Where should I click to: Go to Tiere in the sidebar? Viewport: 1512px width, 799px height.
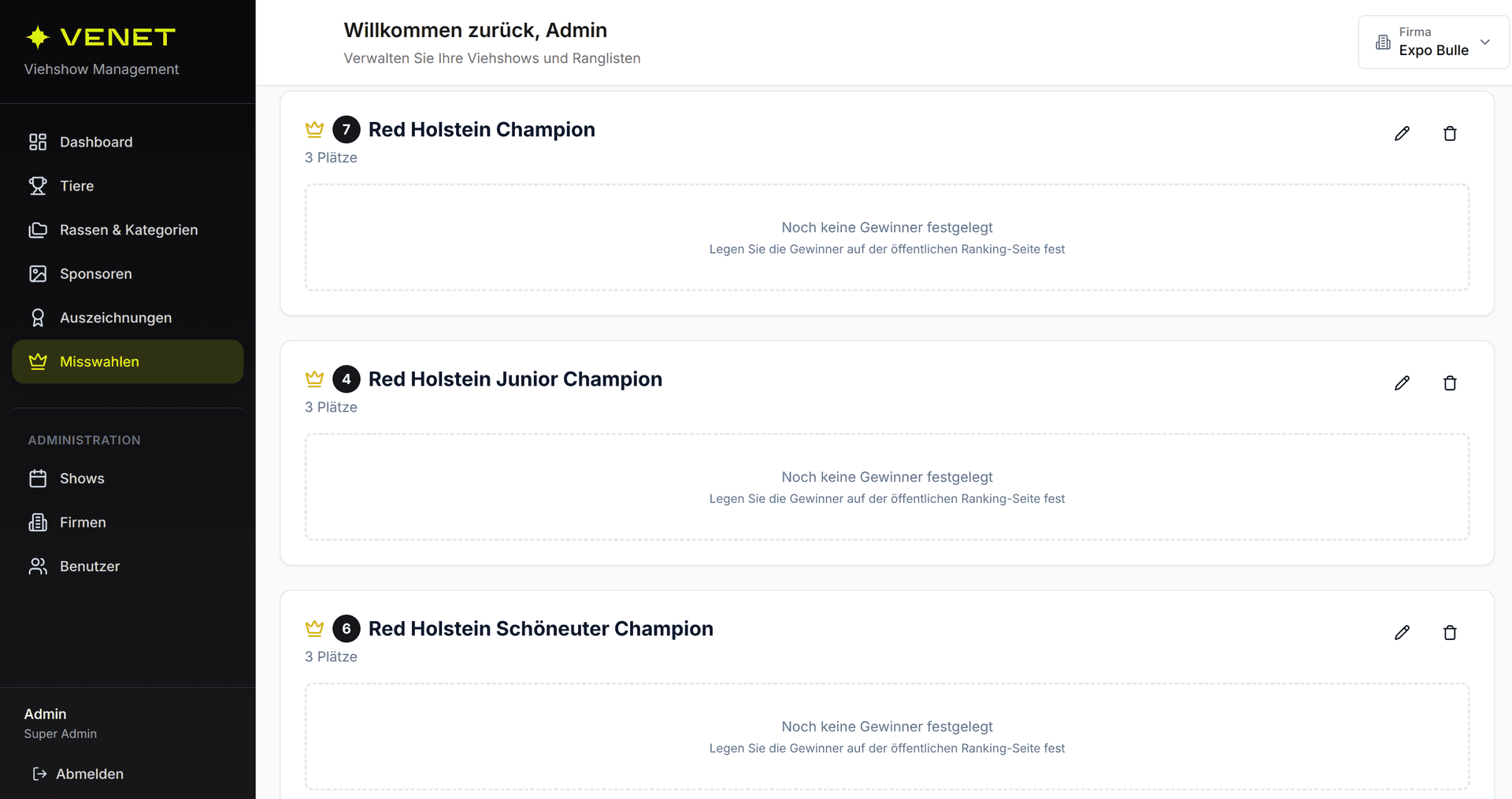pyautogui.click(x=76, y=186)
